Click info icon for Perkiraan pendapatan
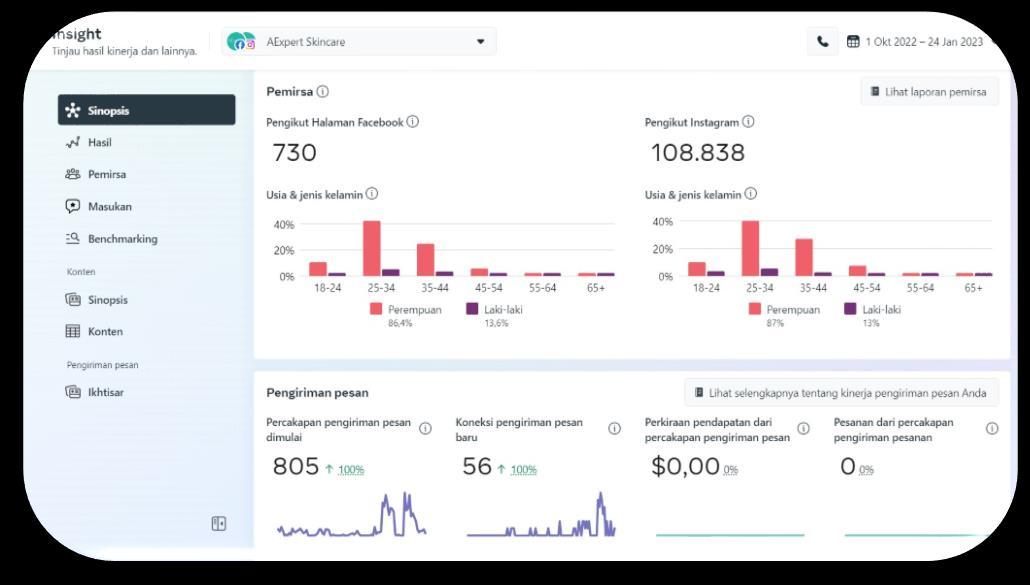Image resolution: width=1030 pixels, height=585 pixels. pos(803,428)
